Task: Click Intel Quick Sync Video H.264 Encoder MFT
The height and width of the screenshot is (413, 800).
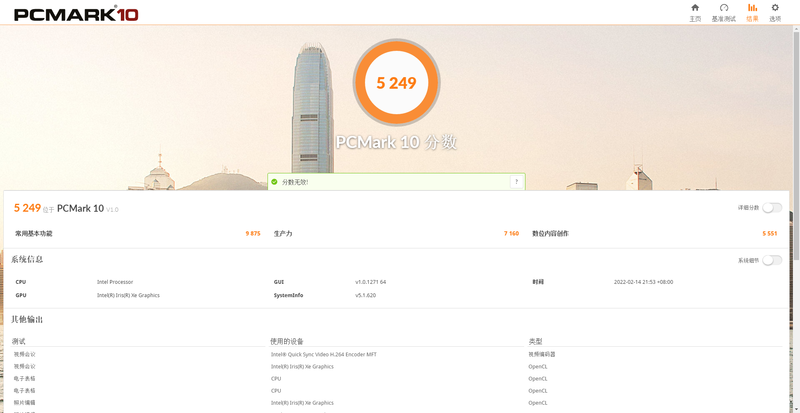Action: pyautogui.click(x=323, y=354)
